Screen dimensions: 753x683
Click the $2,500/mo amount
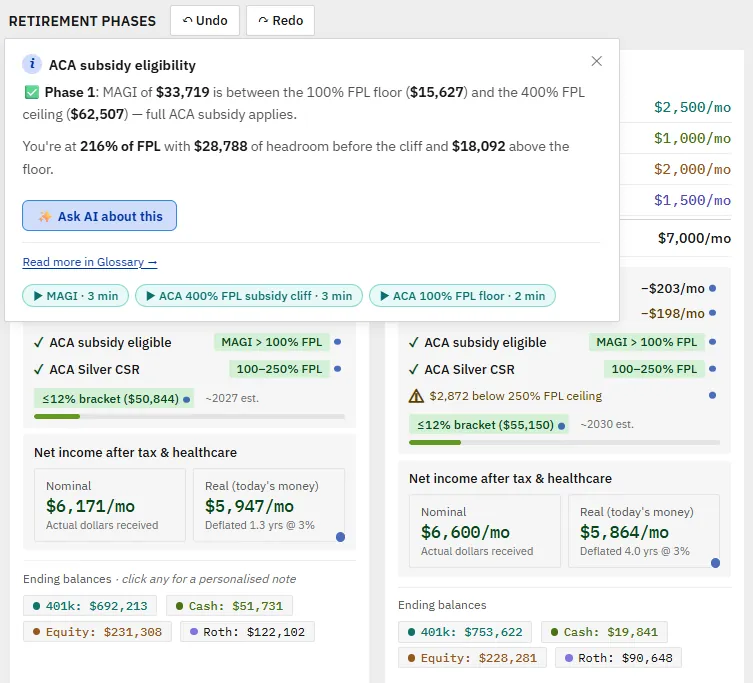coord(692,107)
